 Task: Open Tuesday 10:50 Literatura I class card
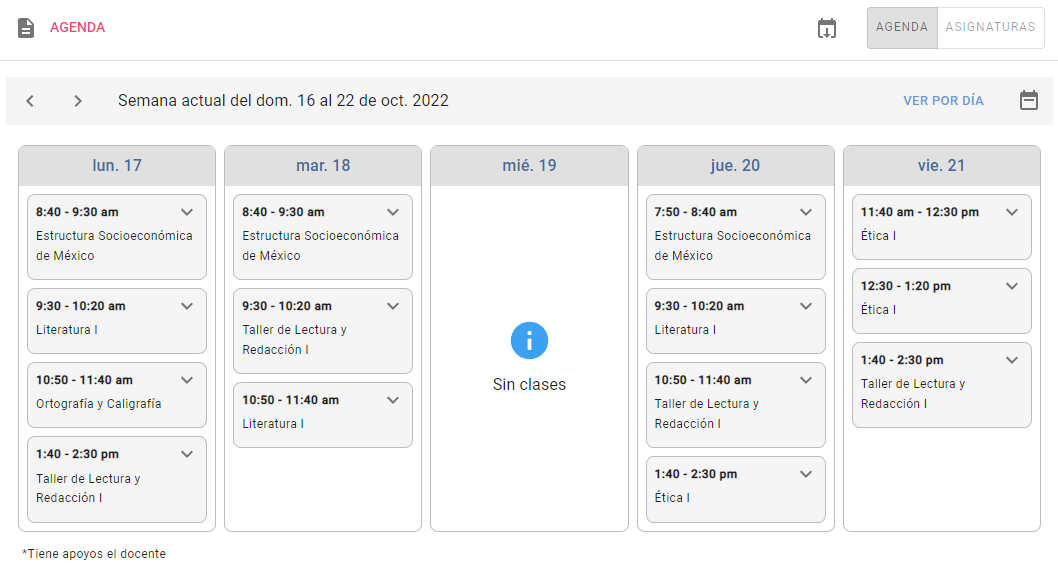[322, 412]
